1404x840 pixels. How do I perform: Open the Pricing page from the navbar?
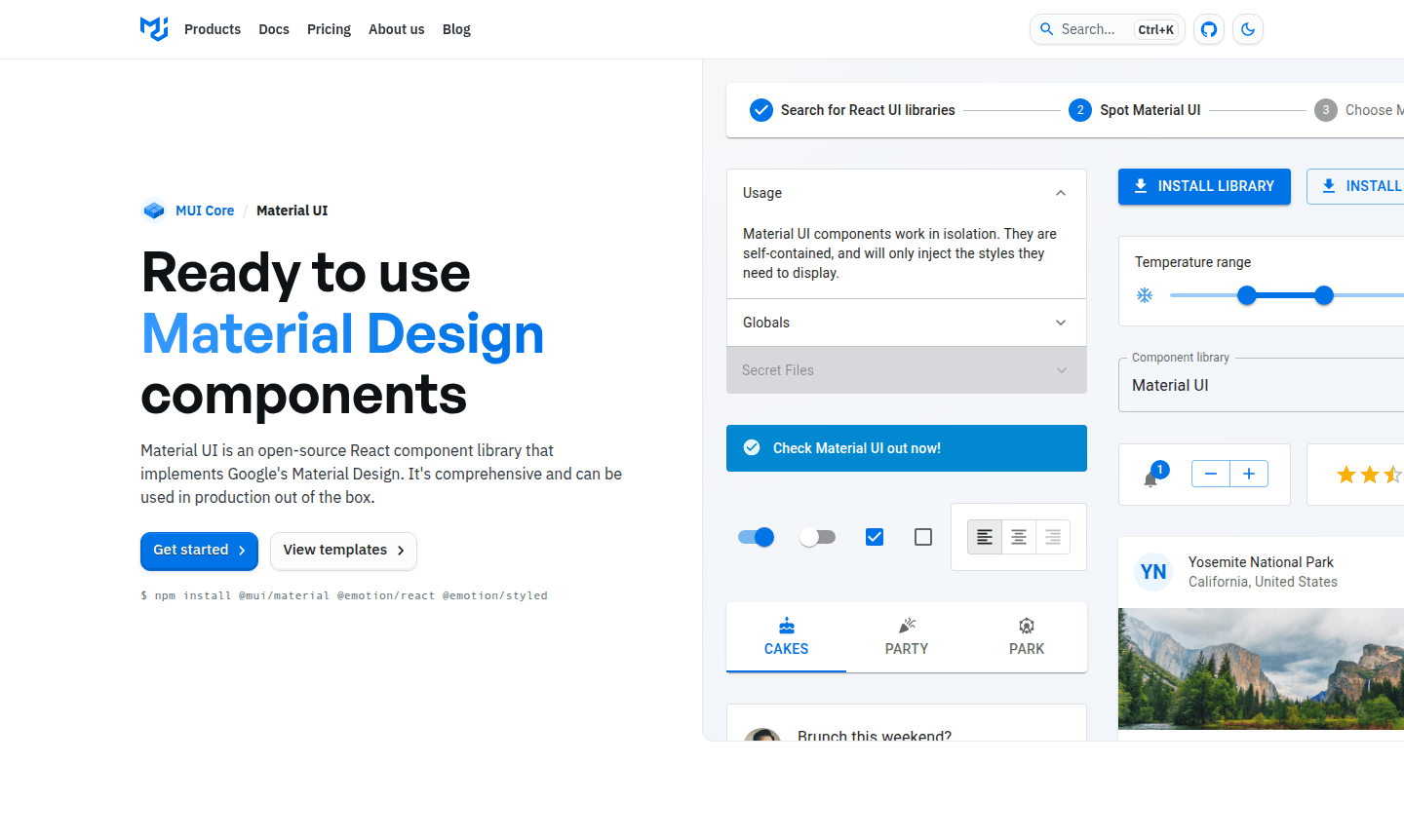pos(329,29)
